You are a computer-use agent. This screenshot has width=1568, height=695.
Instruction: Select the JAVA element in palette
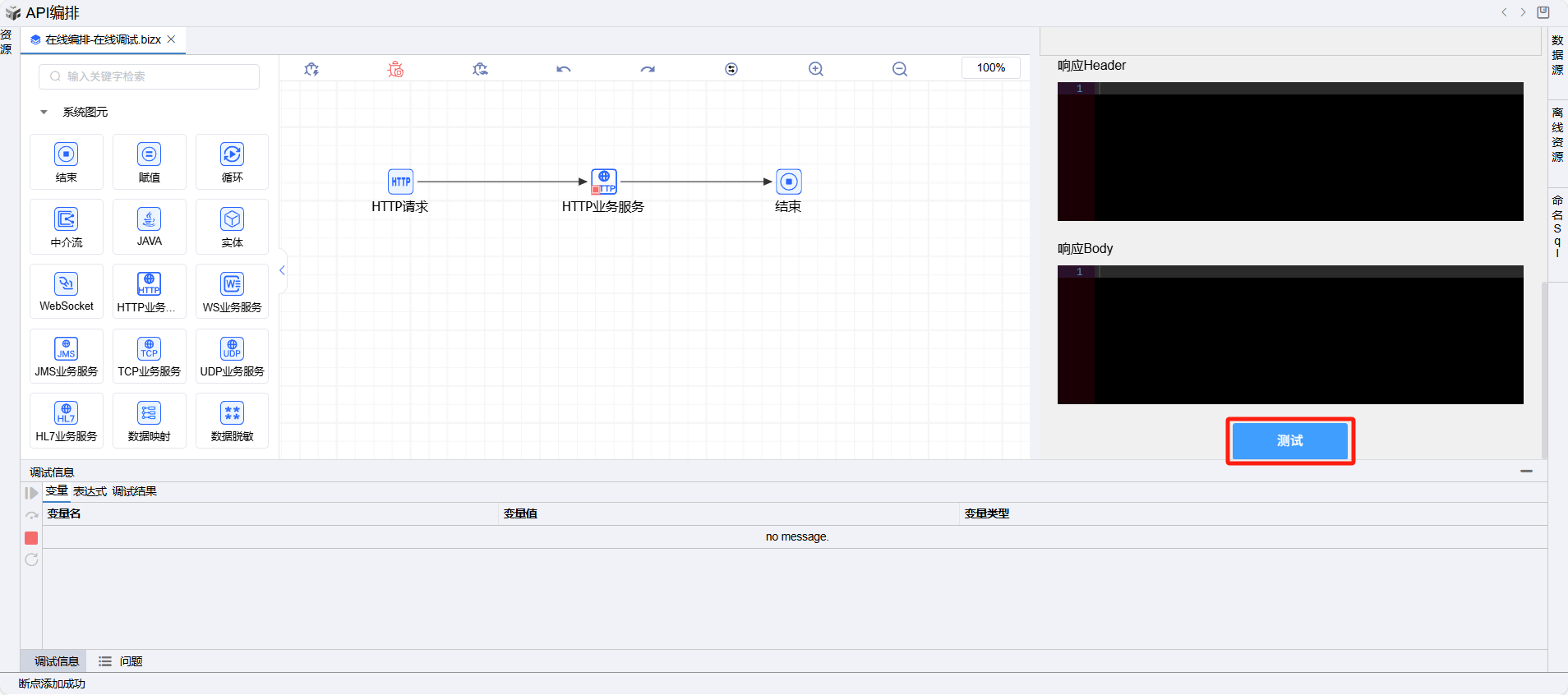coord(150,227)
